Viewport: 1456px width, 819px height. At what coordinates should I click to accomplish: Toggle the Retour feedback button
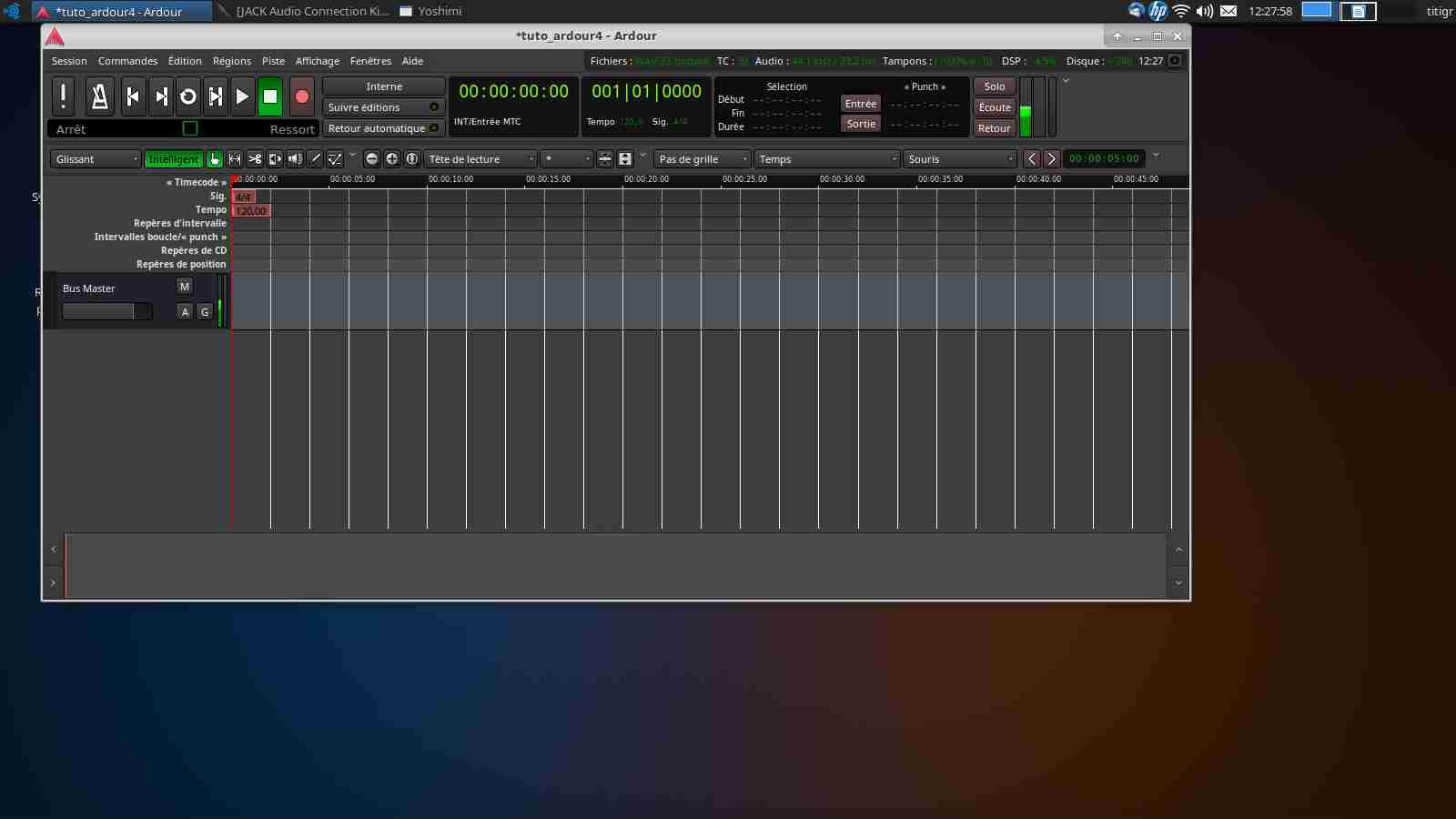coord(995,128)
